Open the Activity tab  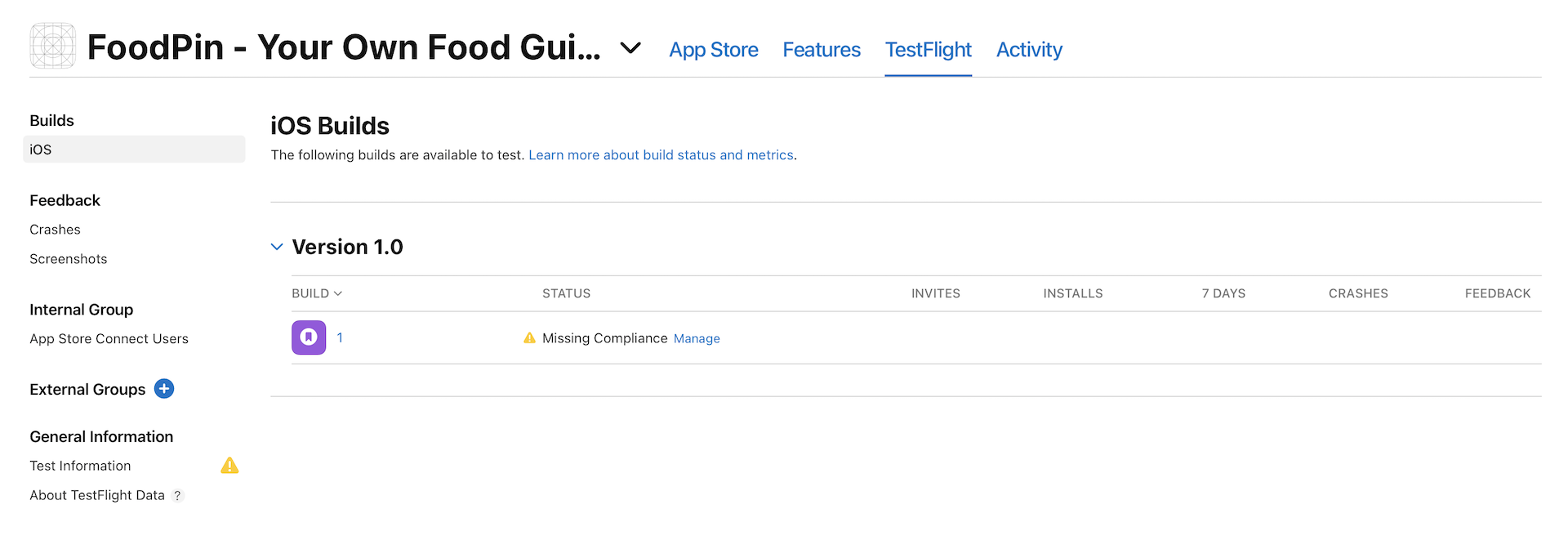1029,50
